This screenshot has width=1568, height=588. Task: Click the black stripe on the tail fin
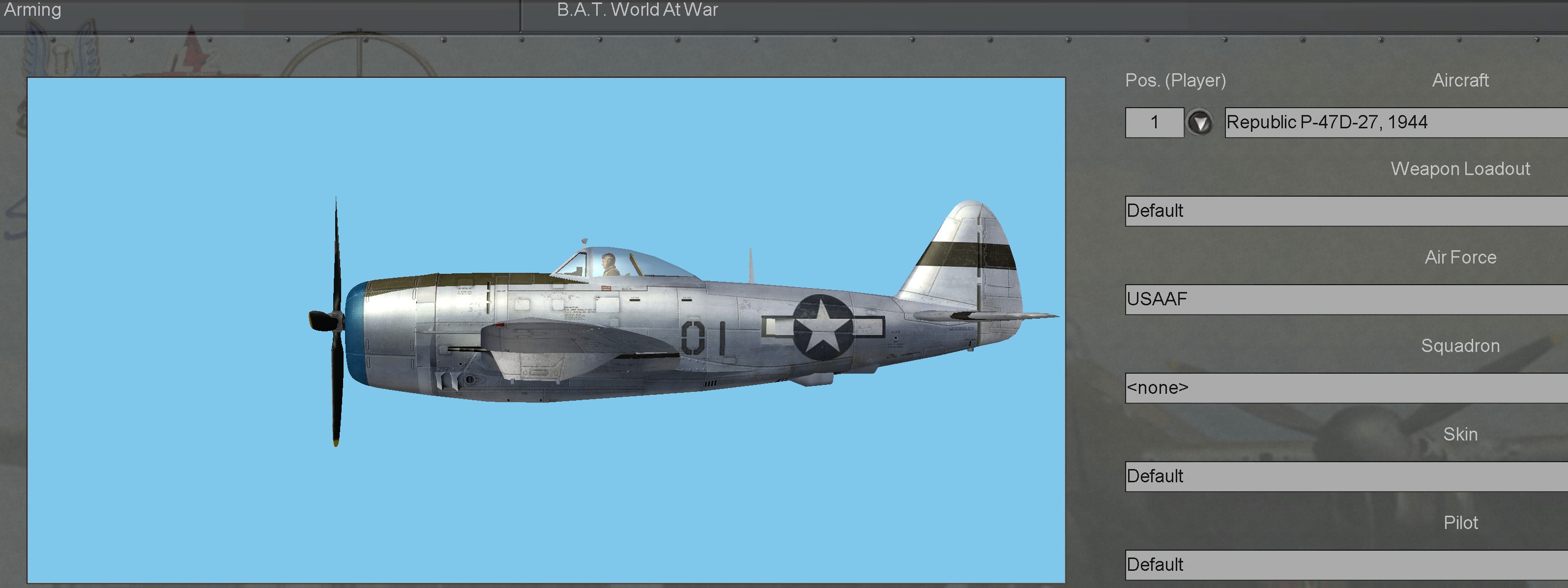[965, 255]
